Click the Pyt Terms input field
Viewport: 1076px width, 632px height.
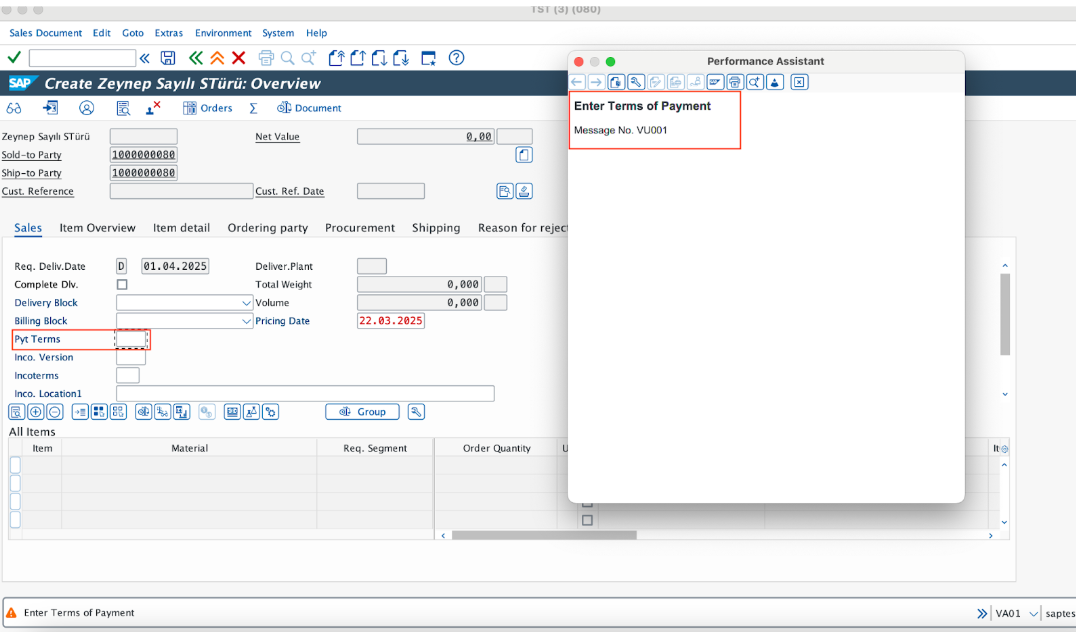coord(131,339)
